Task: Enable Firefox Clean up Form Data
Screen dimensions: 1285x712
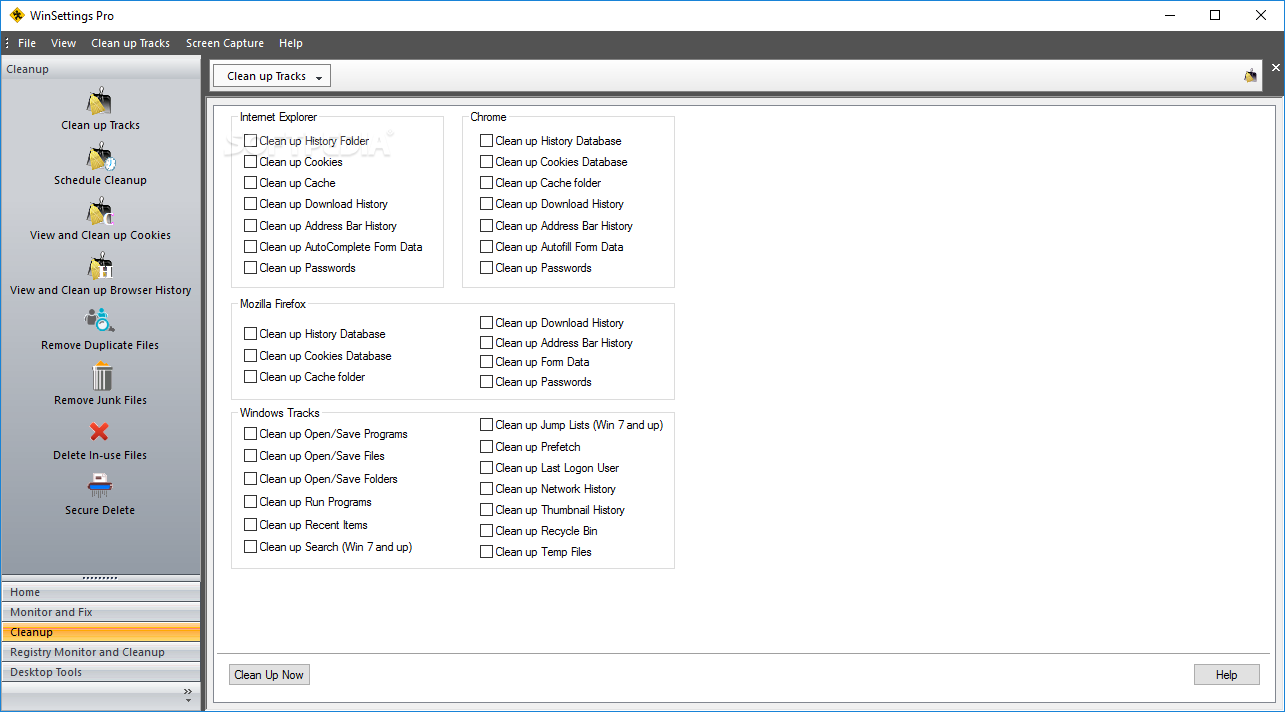Action: pos(486,362)
